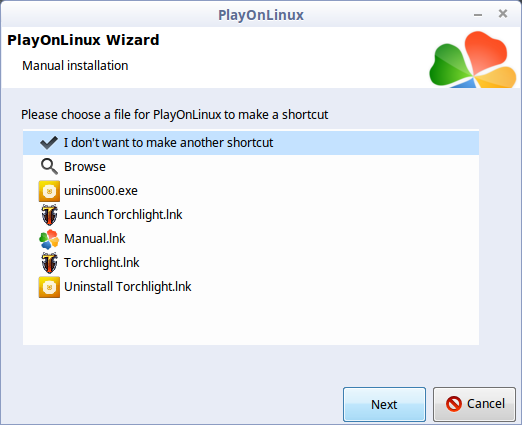Select the "unins000.exe" file name
522x425 pixels.
click(x=101, y=191)
